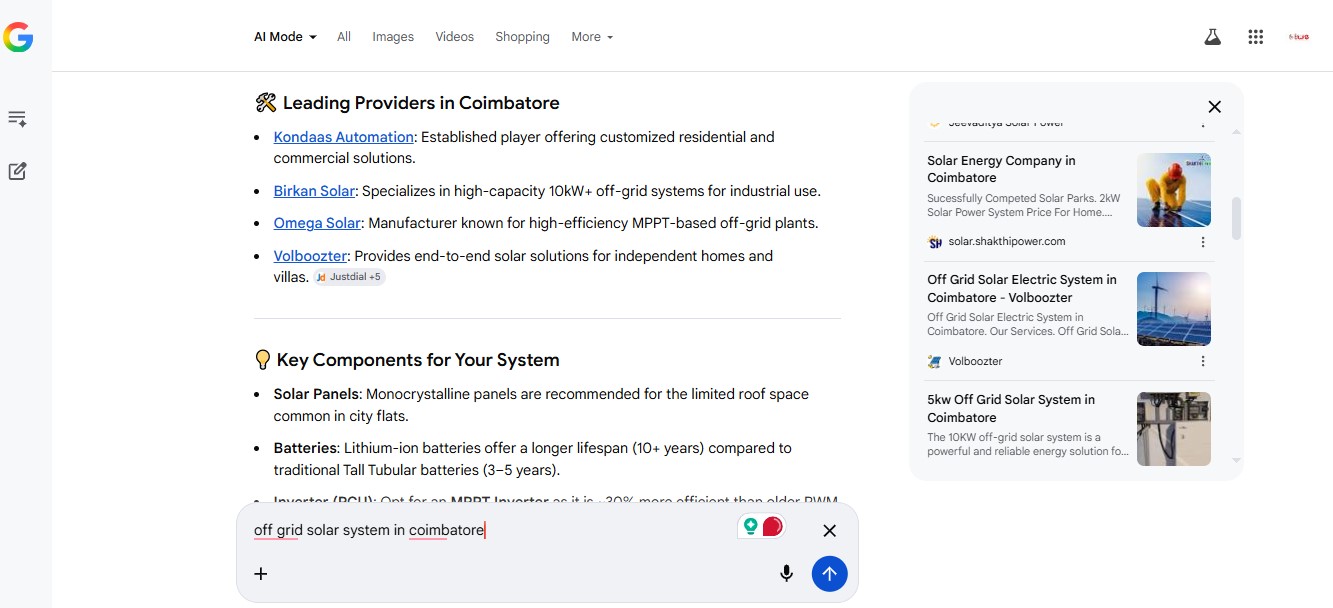This screenshot has height=608, width=1333.
Task: Click the Leading Providers in Coimbatore heading
Action: point(421,103)
